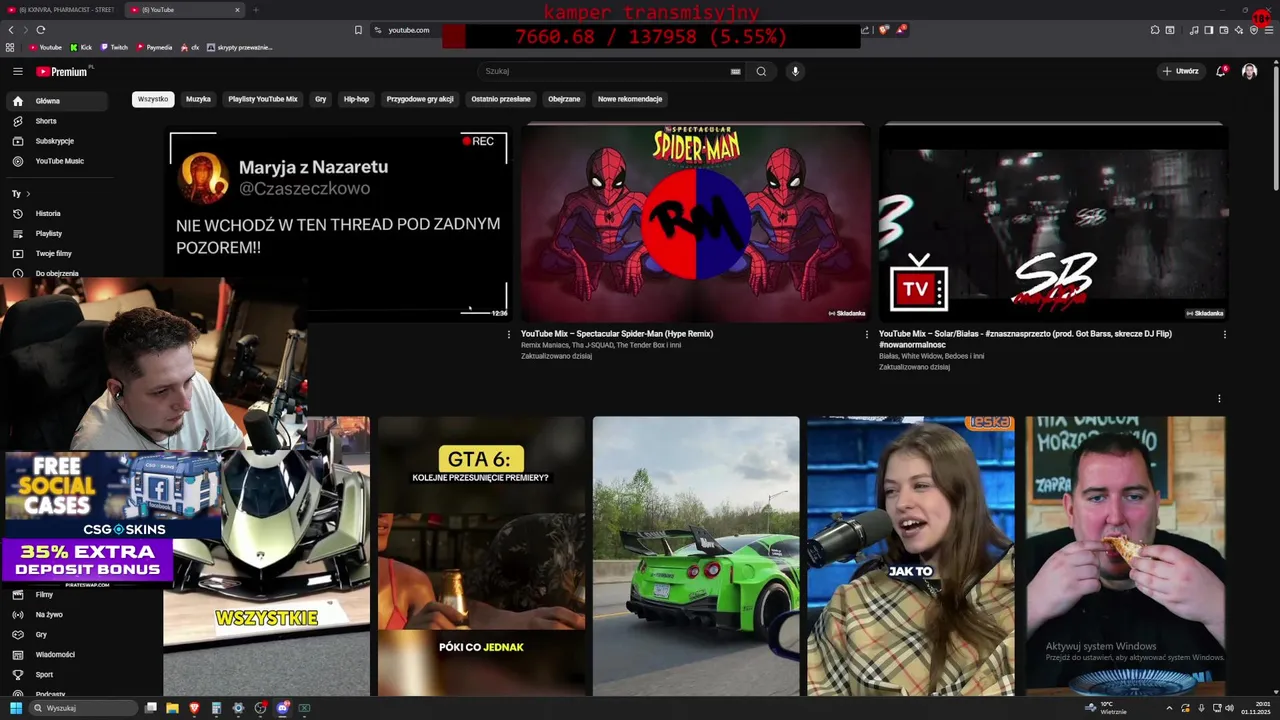Open Historia in the sidebar

56,213
